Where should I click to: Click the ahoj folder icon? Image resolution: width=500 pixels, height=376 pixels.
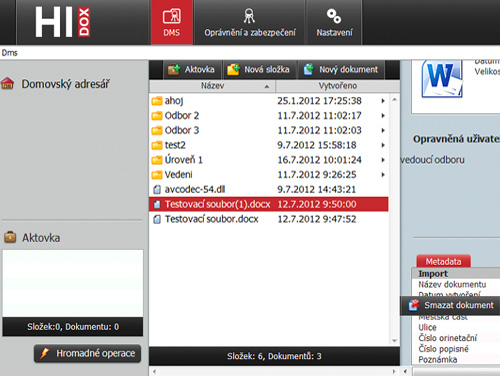click(157, 101)
